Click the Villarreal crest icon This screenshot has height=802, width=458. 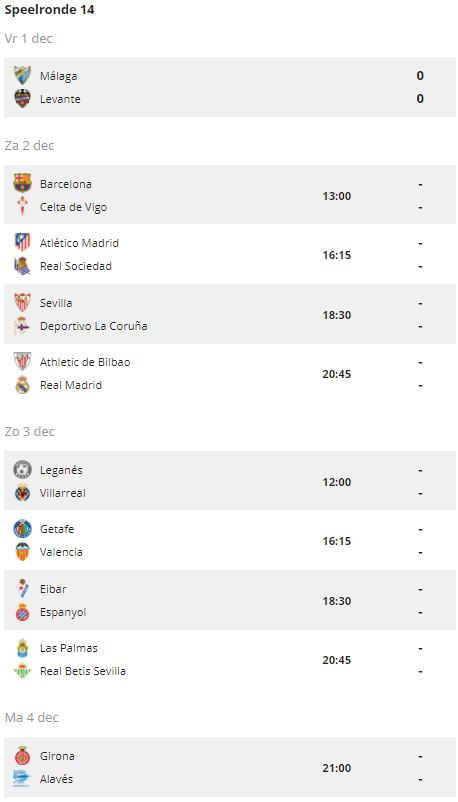23,493
